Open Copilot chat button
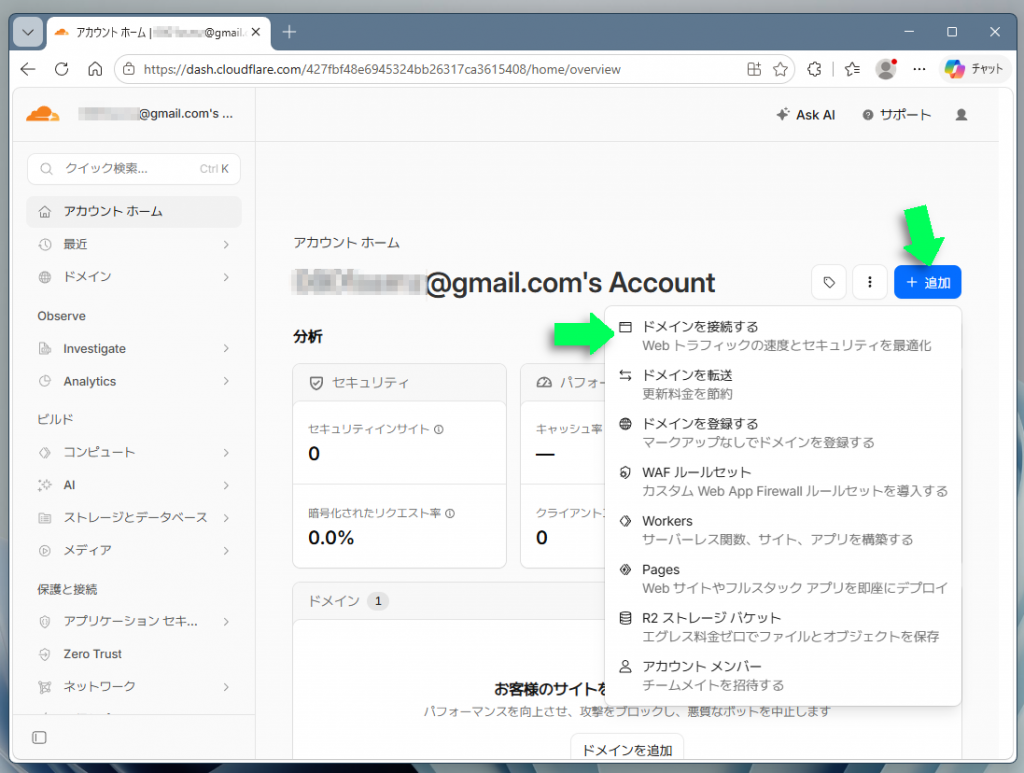The width and height of the screenshot is (1024, 773). pyautogui.click(x=973, y=69)
